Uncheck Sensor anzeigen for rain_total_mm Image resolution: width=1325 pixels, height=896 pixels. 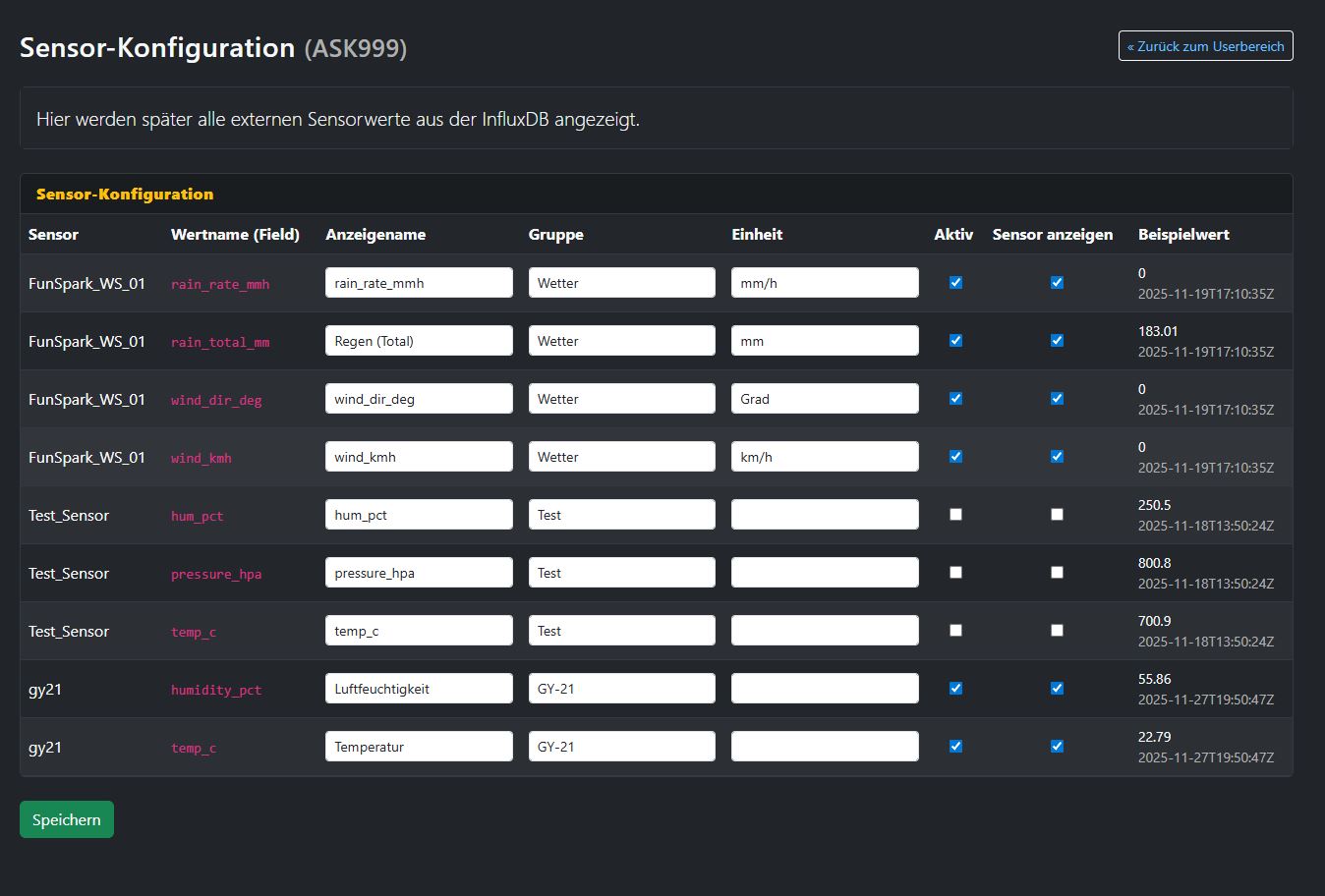pos(1057,341)
